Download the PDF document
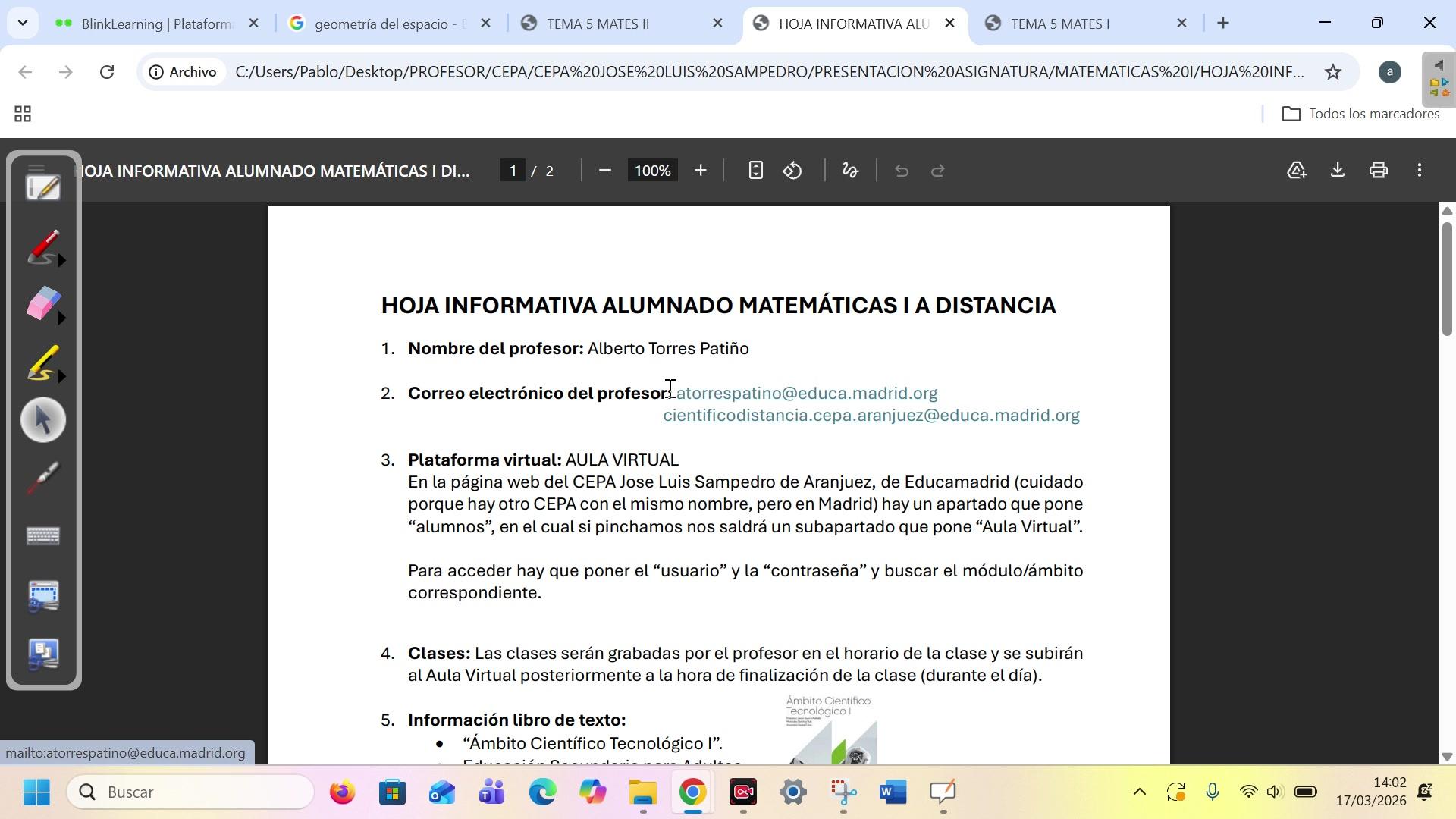Viewport: 1456px width, 819px height. click(1338, 171)
